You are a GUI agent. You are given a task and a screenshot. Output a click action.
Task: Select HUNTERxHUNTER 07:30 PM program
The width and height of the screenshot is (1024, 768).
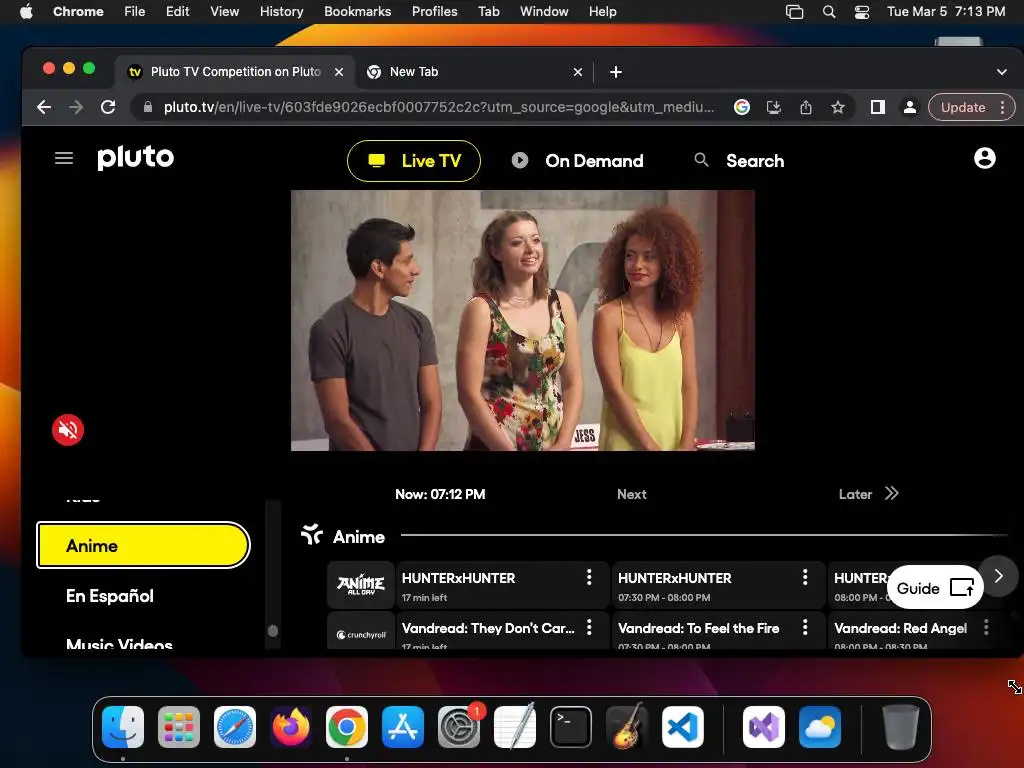[716, 586]
